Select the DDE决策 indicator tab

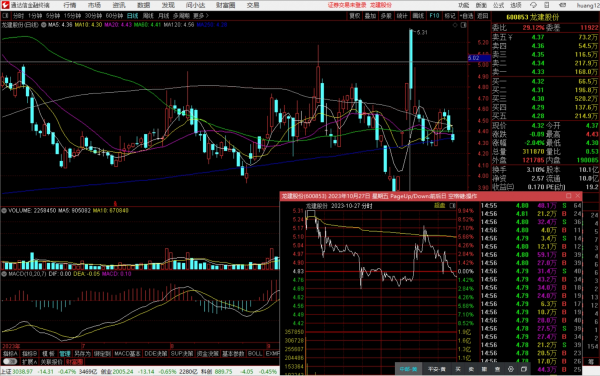[155, 354]
